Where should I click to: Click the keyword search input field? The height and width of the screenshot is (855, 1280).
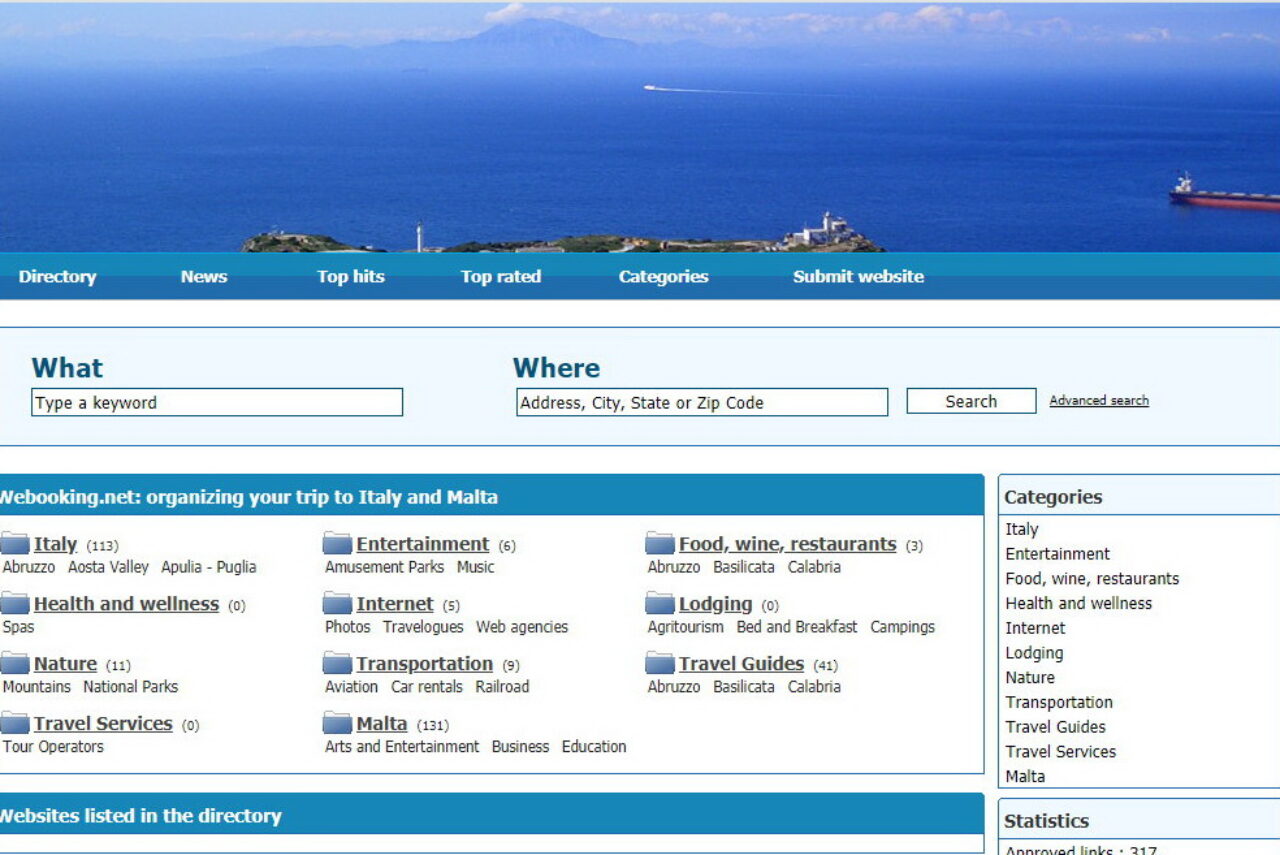(x=216, y=402)
